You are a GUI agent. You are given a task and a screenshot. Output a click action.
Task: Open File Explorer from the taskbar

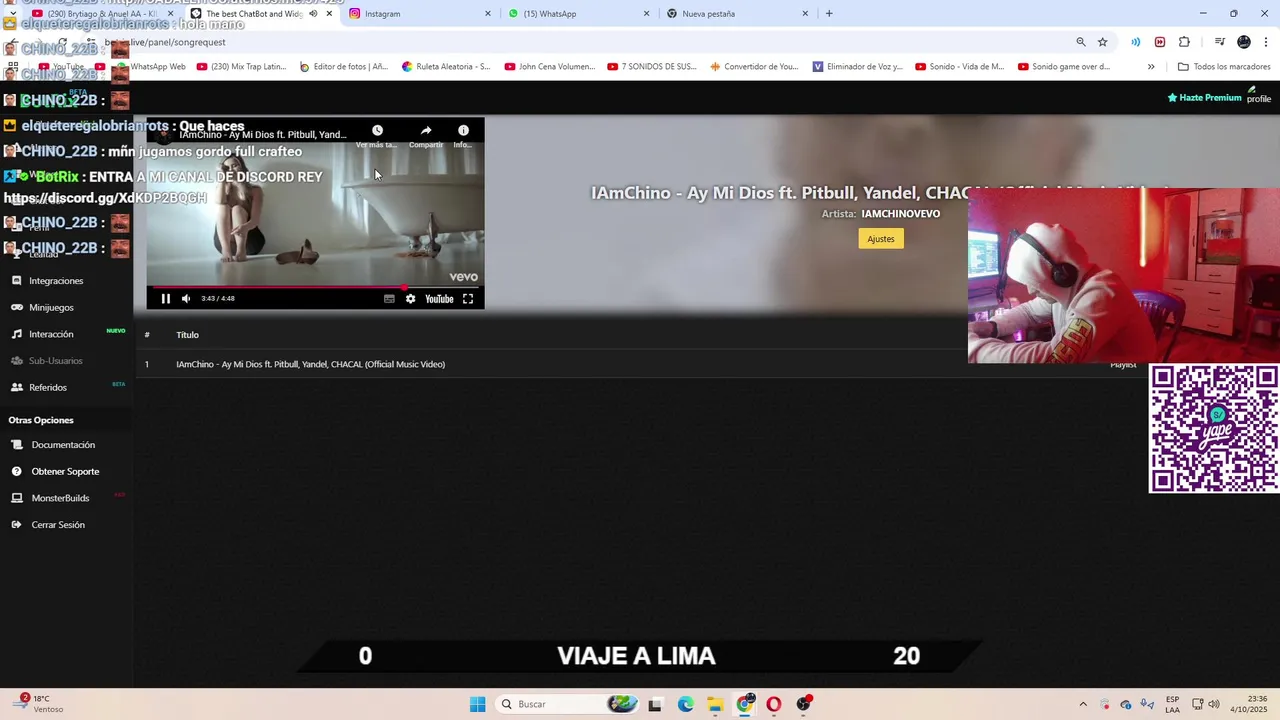click(715, 704)
